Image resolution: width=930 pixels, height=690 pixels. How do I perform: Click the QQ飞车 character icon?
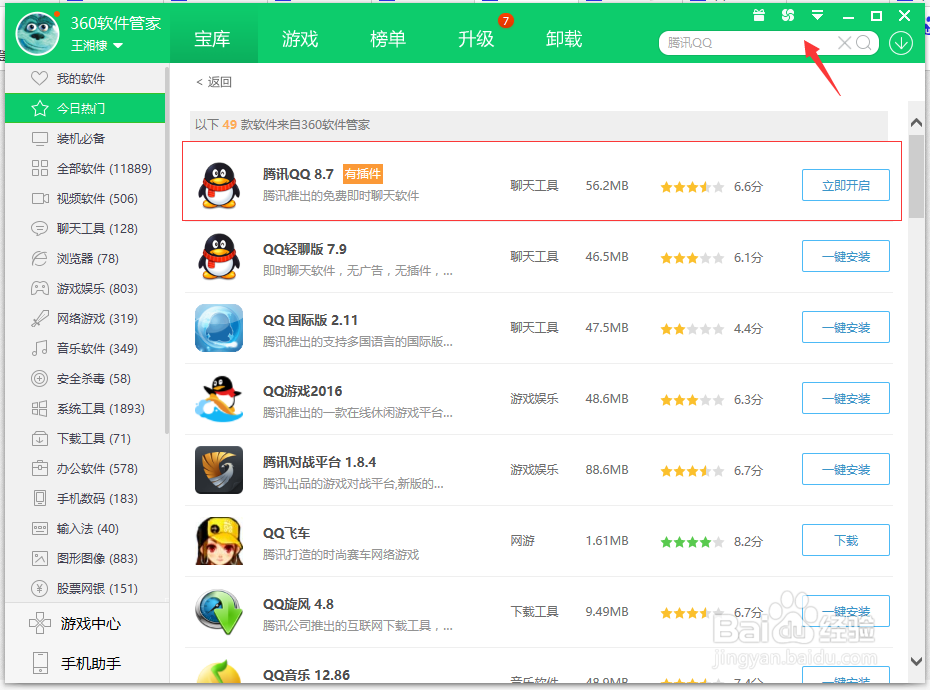pos(219,540)
